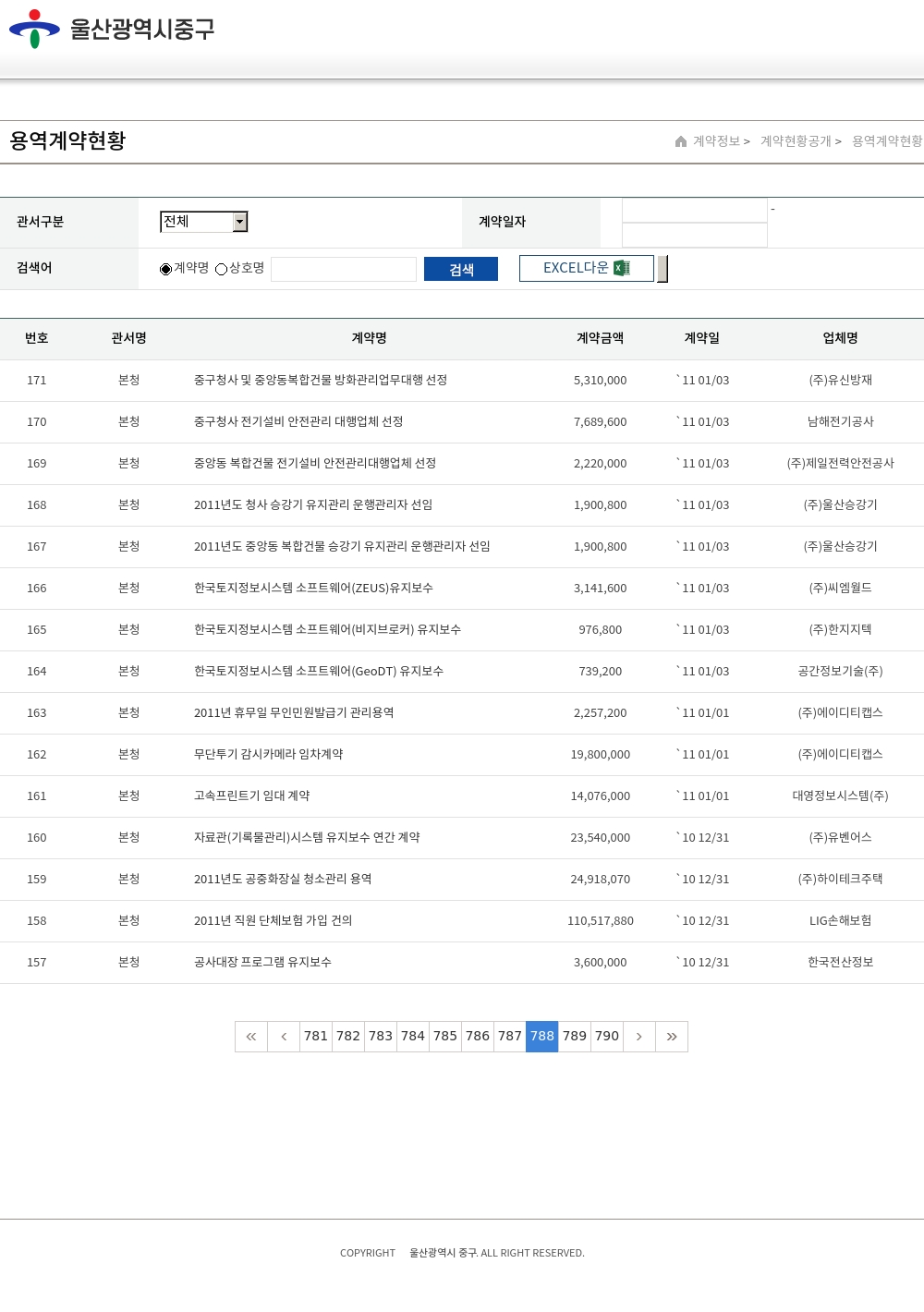Go to first page with double-left arrow

pos(251,1037)
